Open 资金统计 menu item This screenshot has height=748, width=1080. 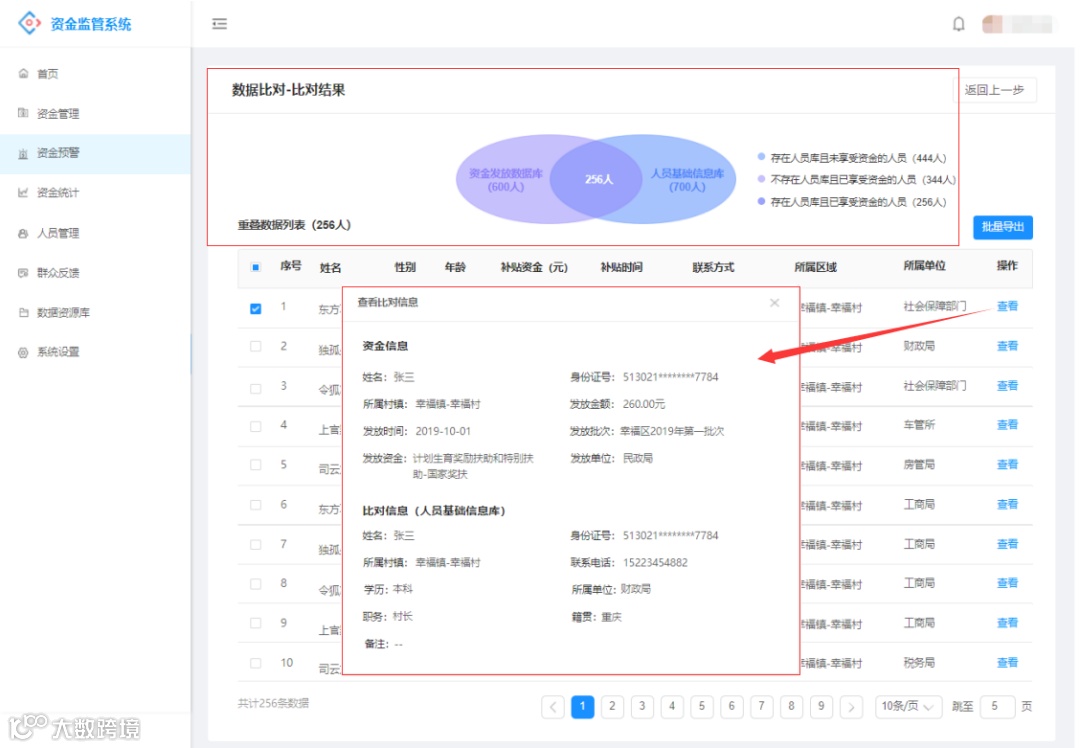95,193
